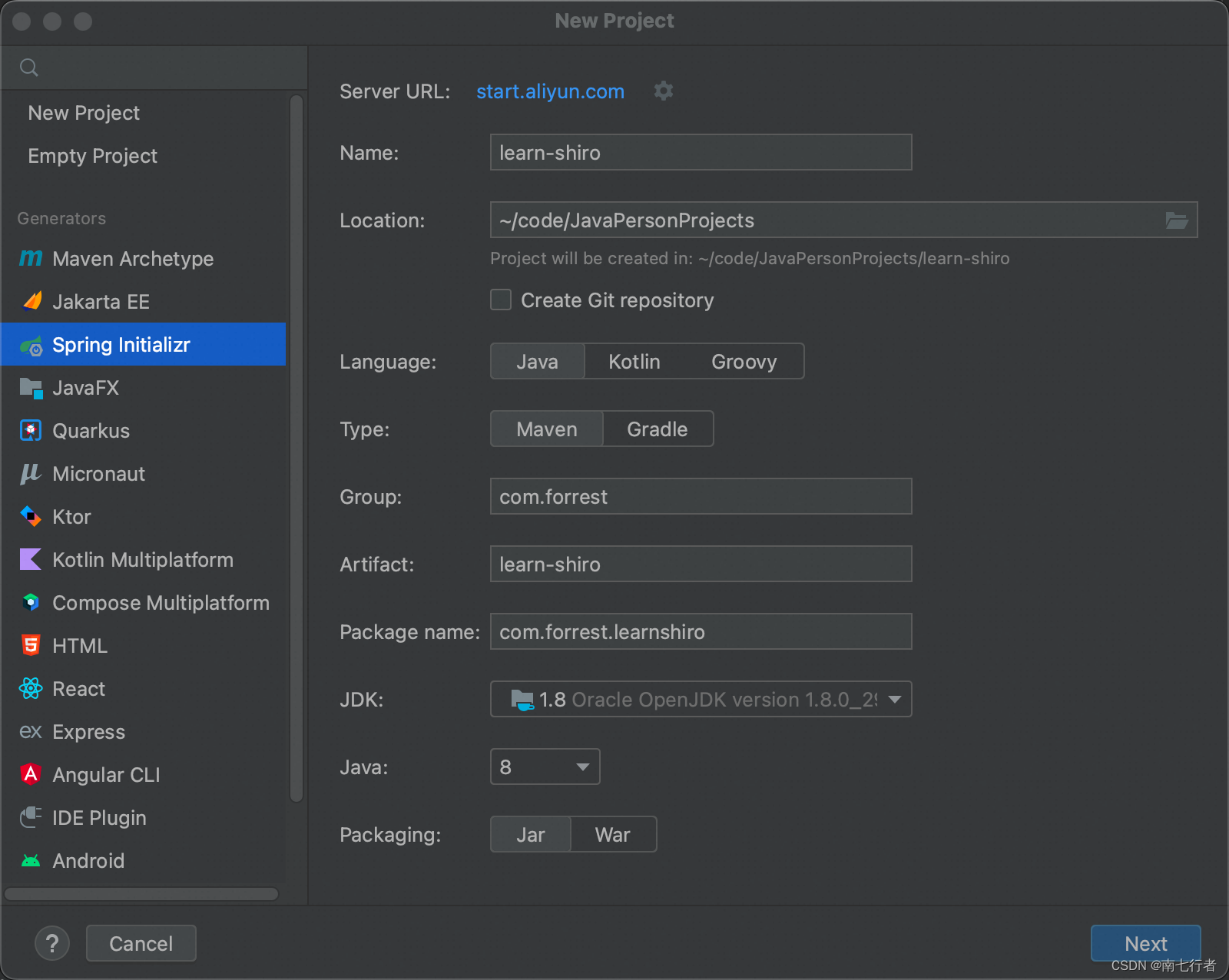Click the Name input field
Screen dimensions: 1229x980
click(x=701, y=153)
